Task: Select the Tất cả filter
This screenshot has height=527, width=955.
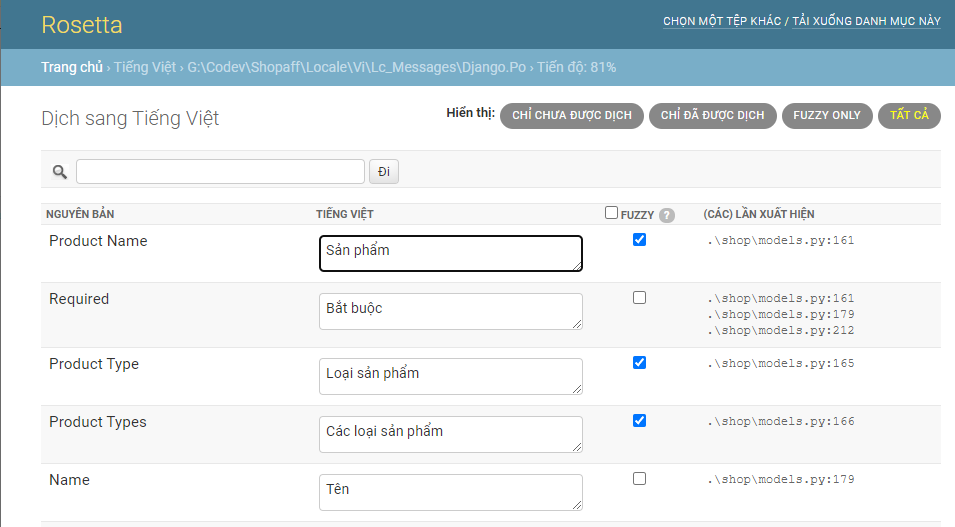Action: [909, 116]
